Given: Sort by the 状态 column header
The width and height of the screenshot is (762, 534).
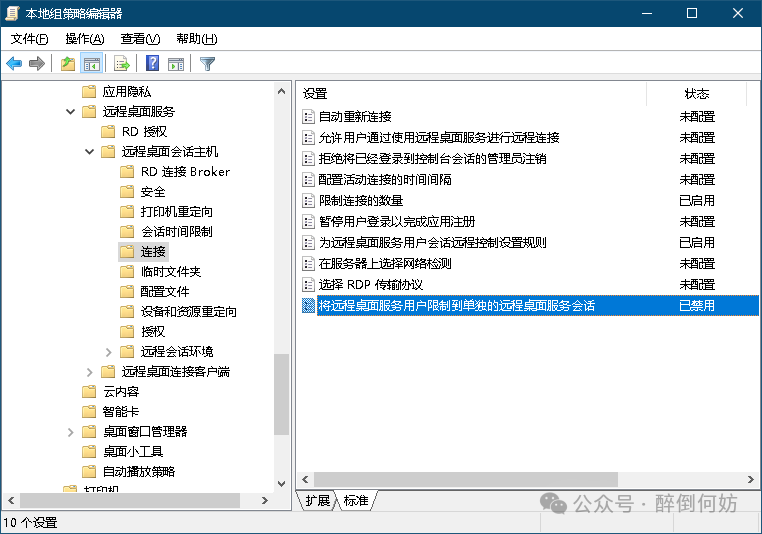Looking at the screenshot, I should [696, 93].
